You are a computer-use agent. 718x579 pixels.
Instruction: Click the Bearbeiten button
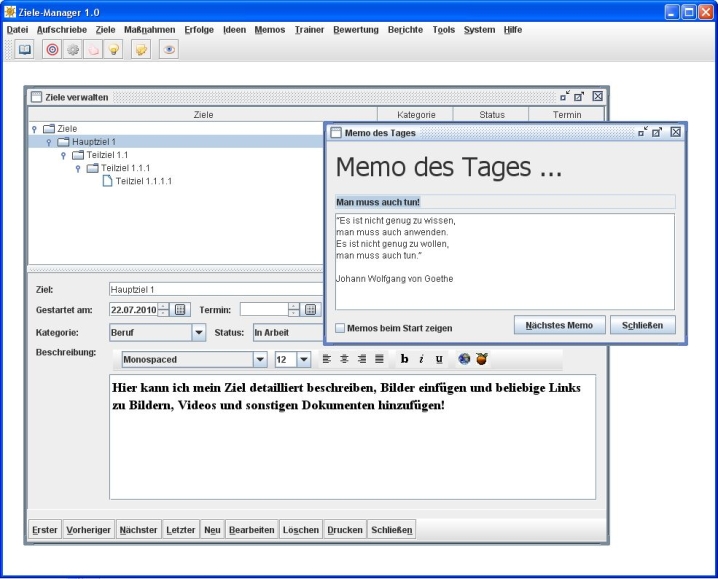[251, 530]
